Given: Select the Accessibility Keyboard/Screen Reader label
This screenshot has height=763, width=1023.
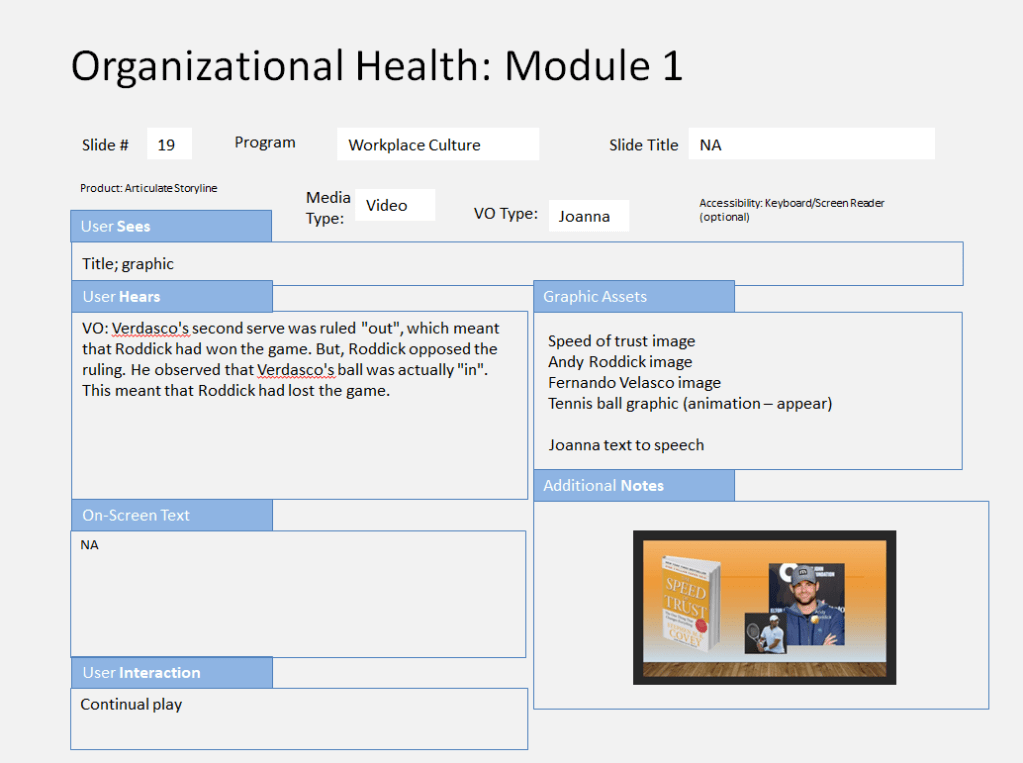Looking at the screenshot, I should click(791, 209).
